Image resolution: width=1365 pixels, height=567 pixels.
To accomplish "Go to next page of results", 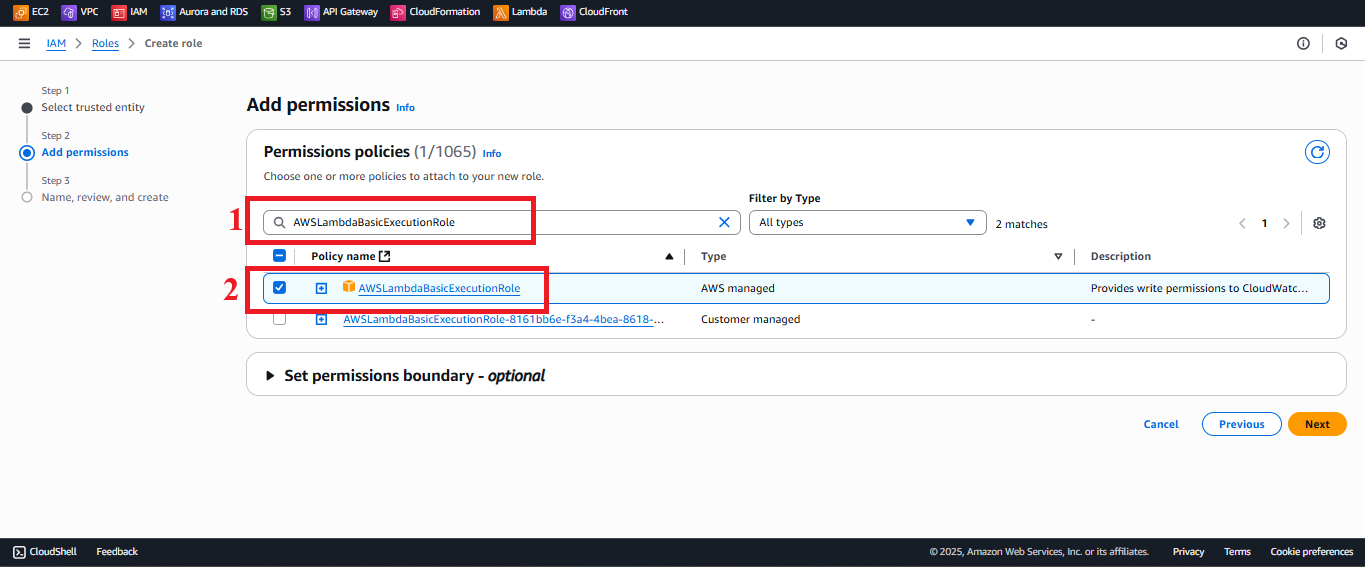I will tap(1286, 223).
